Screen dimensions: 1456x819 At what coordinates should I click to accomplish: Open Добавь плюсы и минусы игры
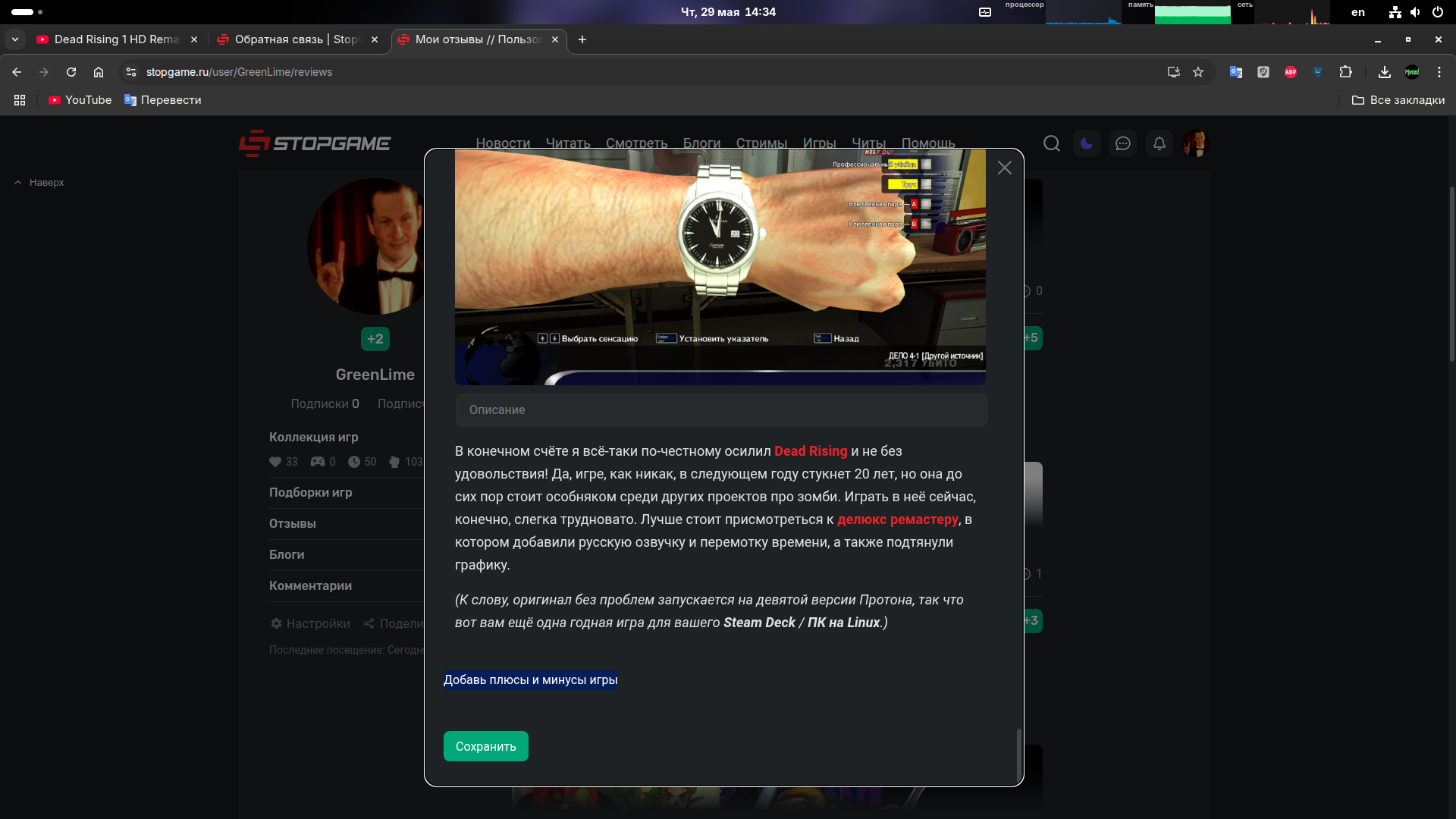(x=530, y=679)
